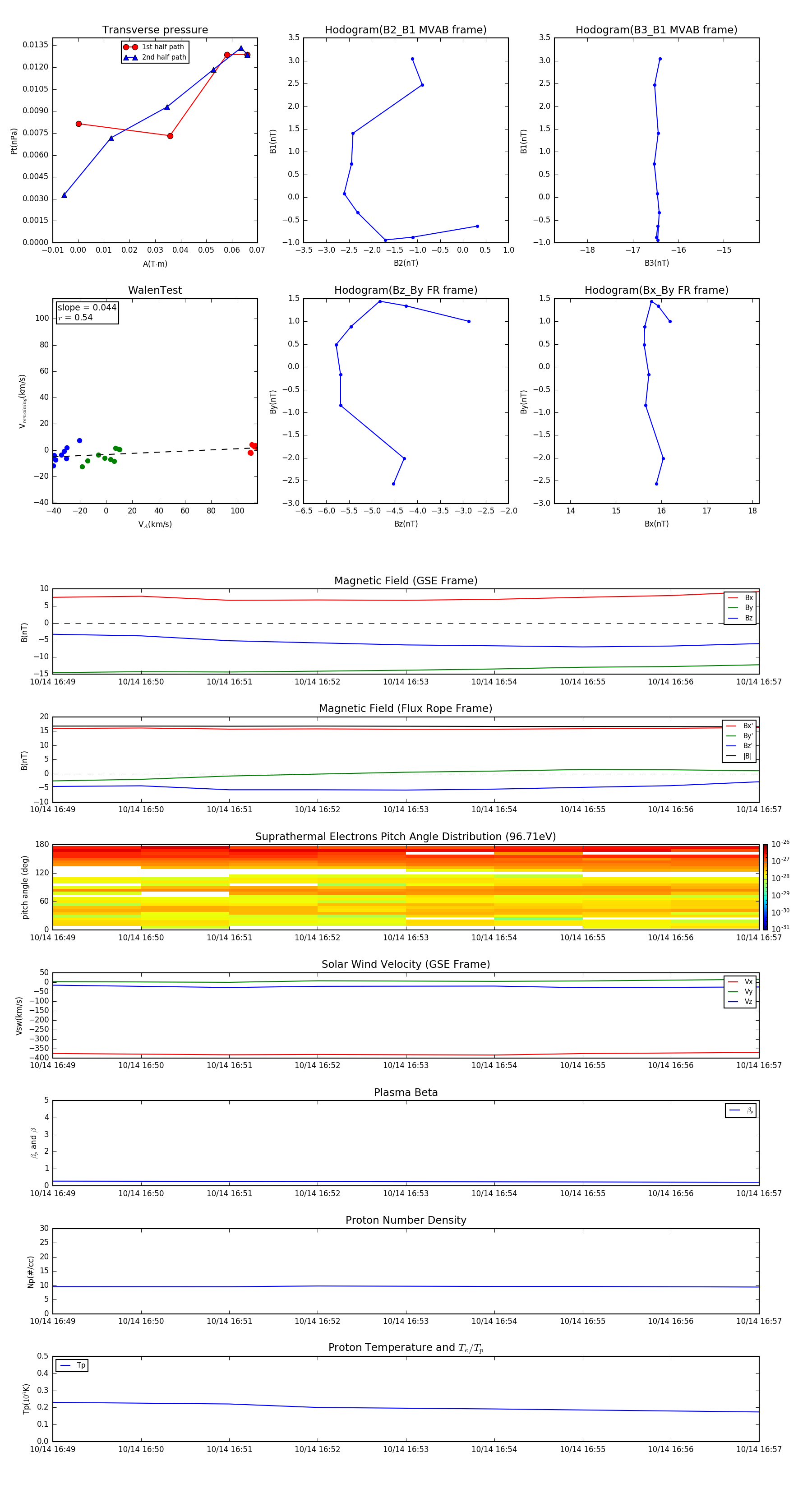
Task: Click the 'Bz(nT)' x-axis label
Action: 406,524
